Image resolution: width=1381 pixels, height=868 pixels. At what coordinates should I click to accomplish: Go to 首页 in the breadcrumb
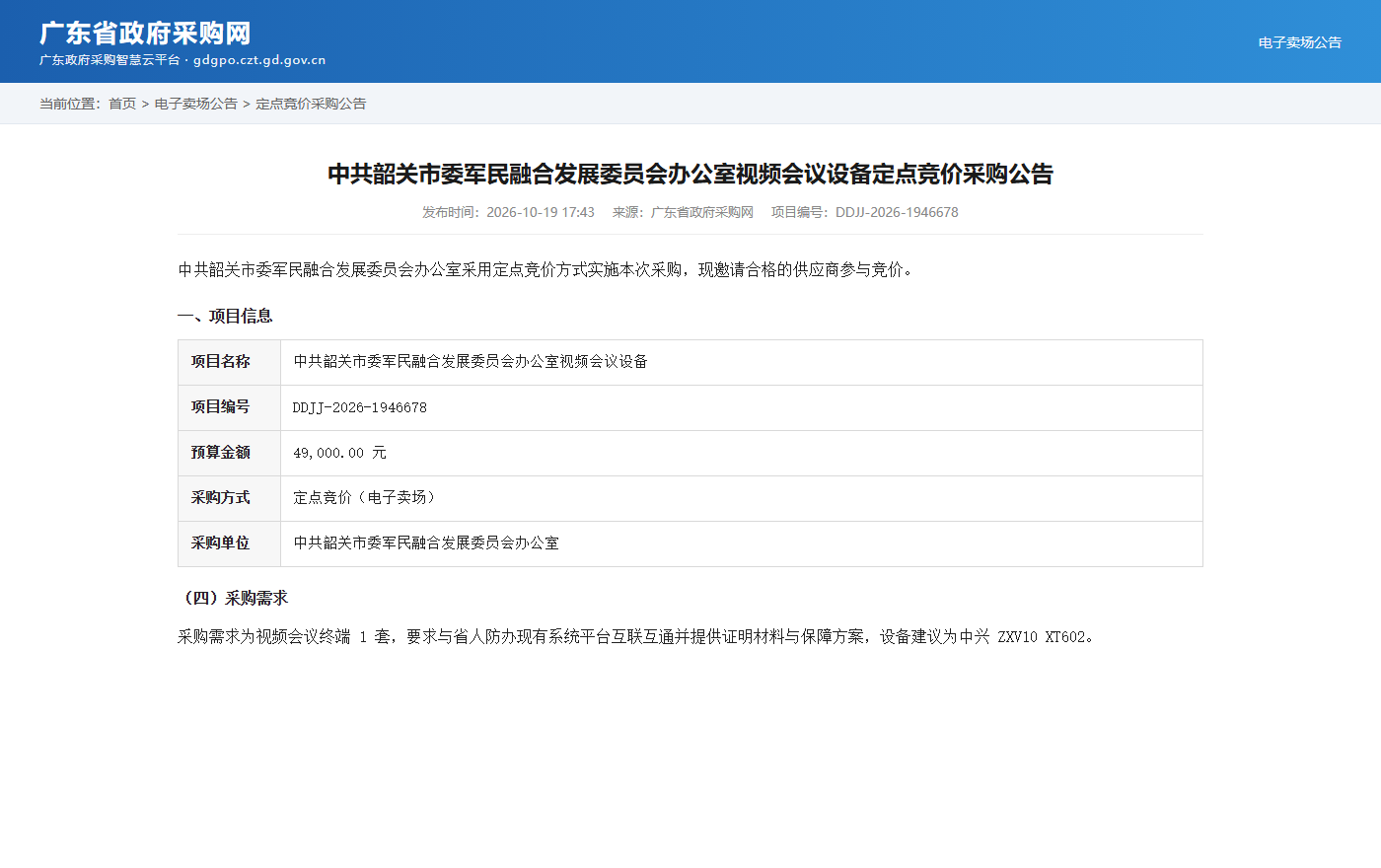click(x=122, y=104)
